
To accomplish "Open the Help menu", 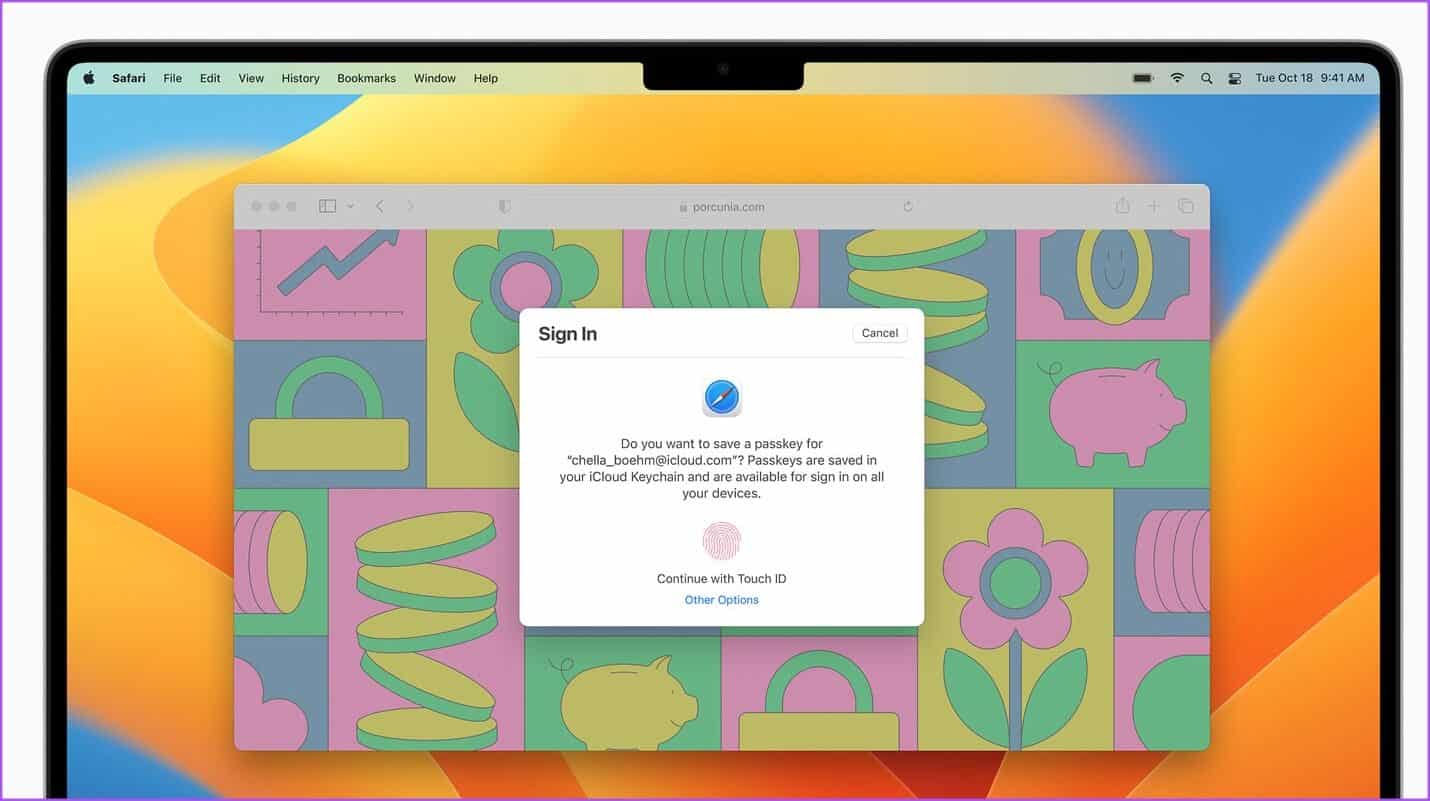I will [486, 78].
